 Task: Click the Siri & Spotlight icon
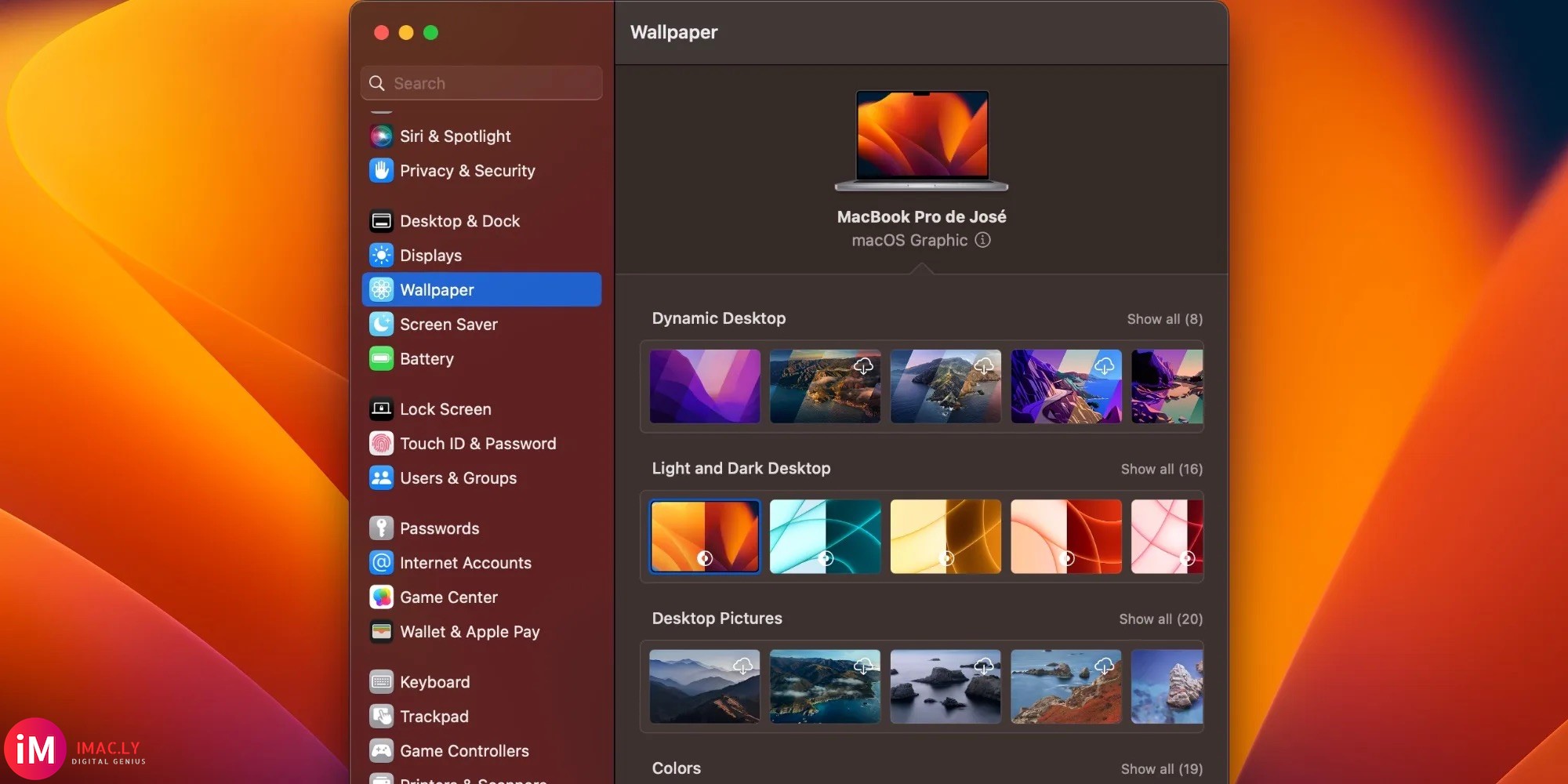click(x=381, y=136)
